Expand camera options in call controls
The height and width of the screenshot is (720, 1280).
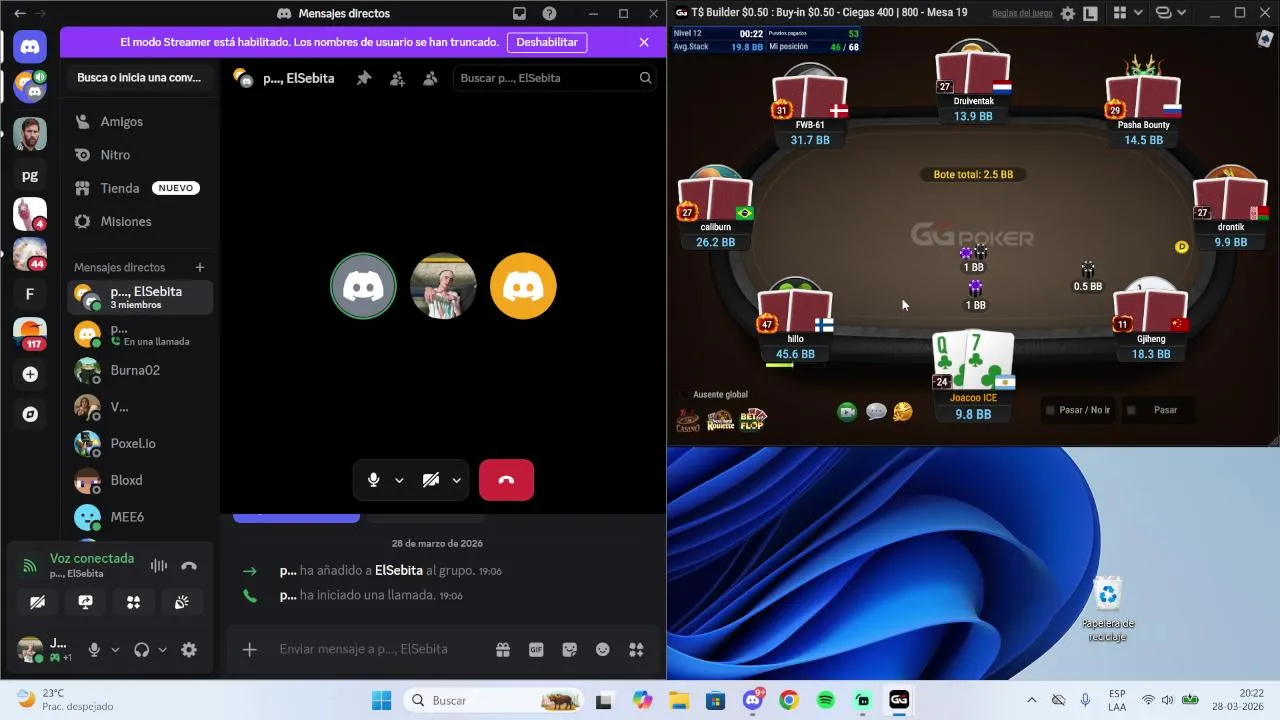pos(457,480)
